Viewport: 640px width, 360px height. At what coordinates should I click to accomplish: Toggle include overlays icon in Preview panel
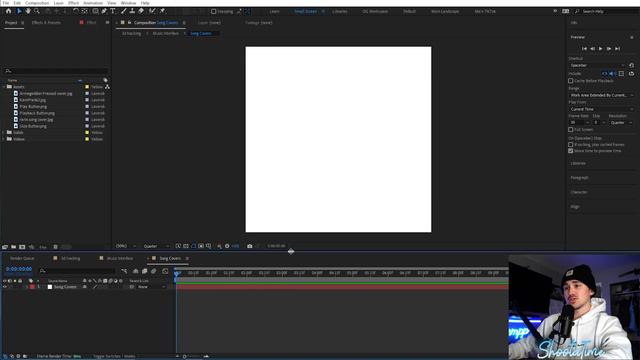coord(621,74)
